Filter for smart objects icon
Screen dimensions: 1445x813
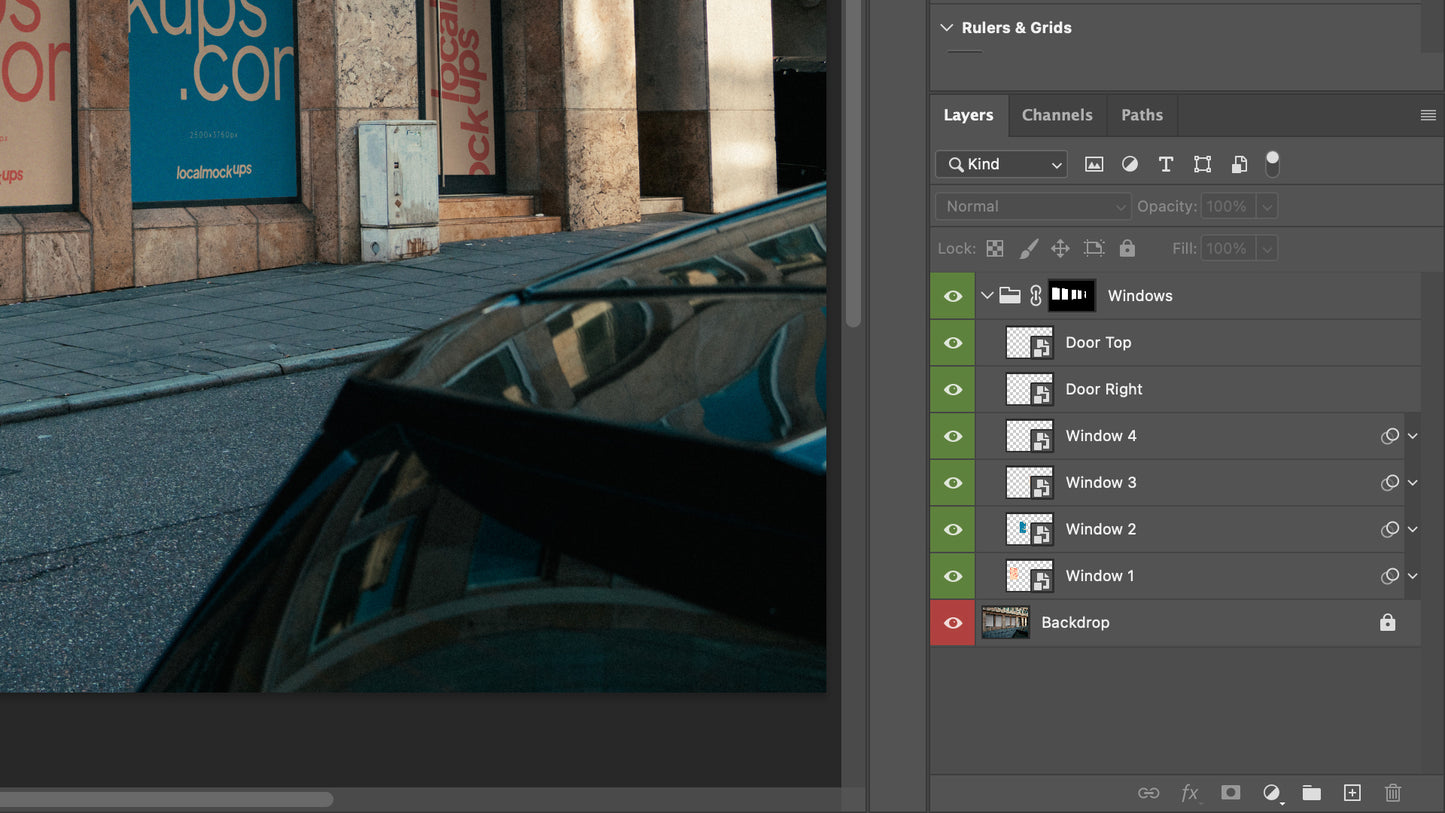[x=1239, y=164]
